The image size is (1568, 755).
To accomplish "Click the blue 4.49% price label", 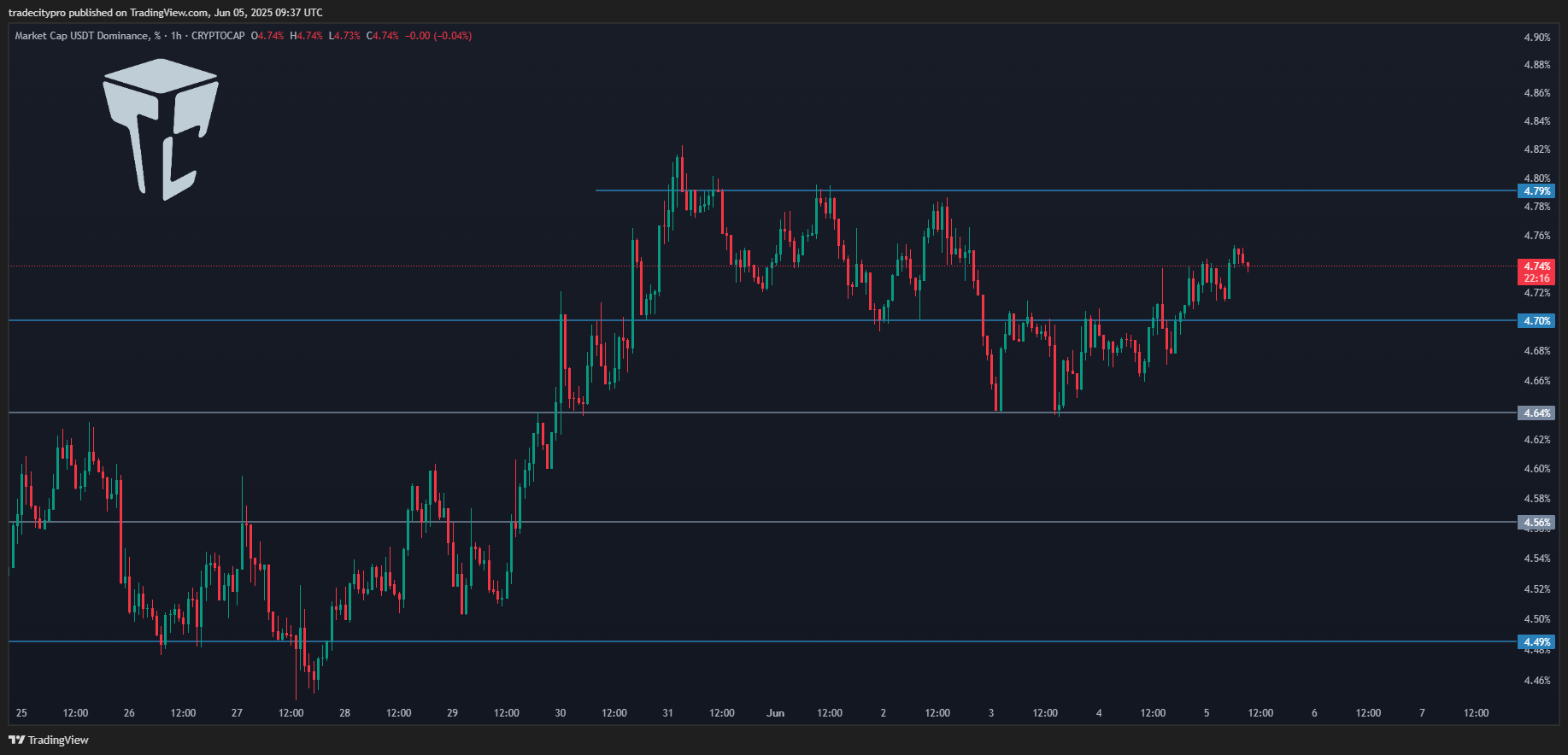I will point(1536,641).
